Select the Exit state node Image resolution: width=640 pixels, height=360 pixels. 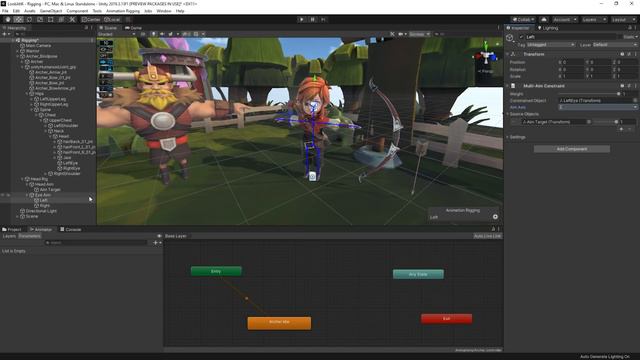coord(447,319)
